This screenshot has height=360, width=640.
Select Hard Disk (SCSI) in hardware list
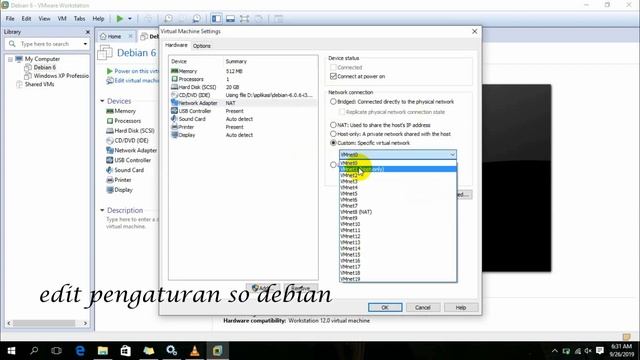[x=243, y=87]
